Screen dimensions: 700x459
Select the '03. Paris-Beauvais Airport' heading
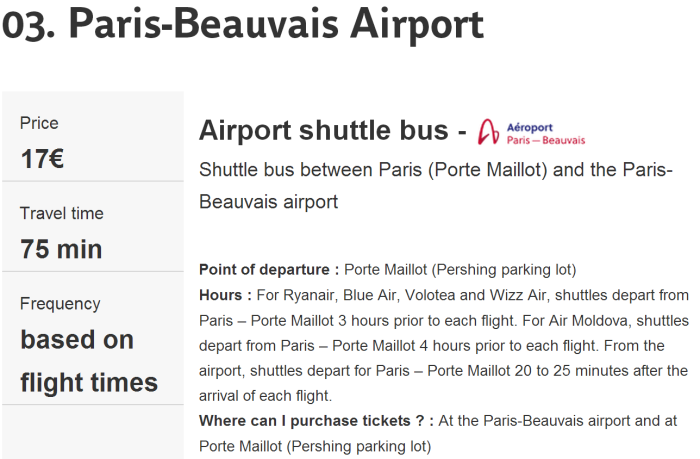[243, 24]
